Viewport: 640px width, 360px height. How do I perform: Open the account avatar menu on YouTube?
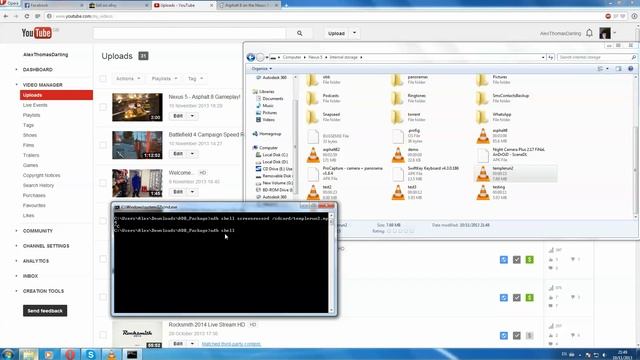(x=605, y=33)
